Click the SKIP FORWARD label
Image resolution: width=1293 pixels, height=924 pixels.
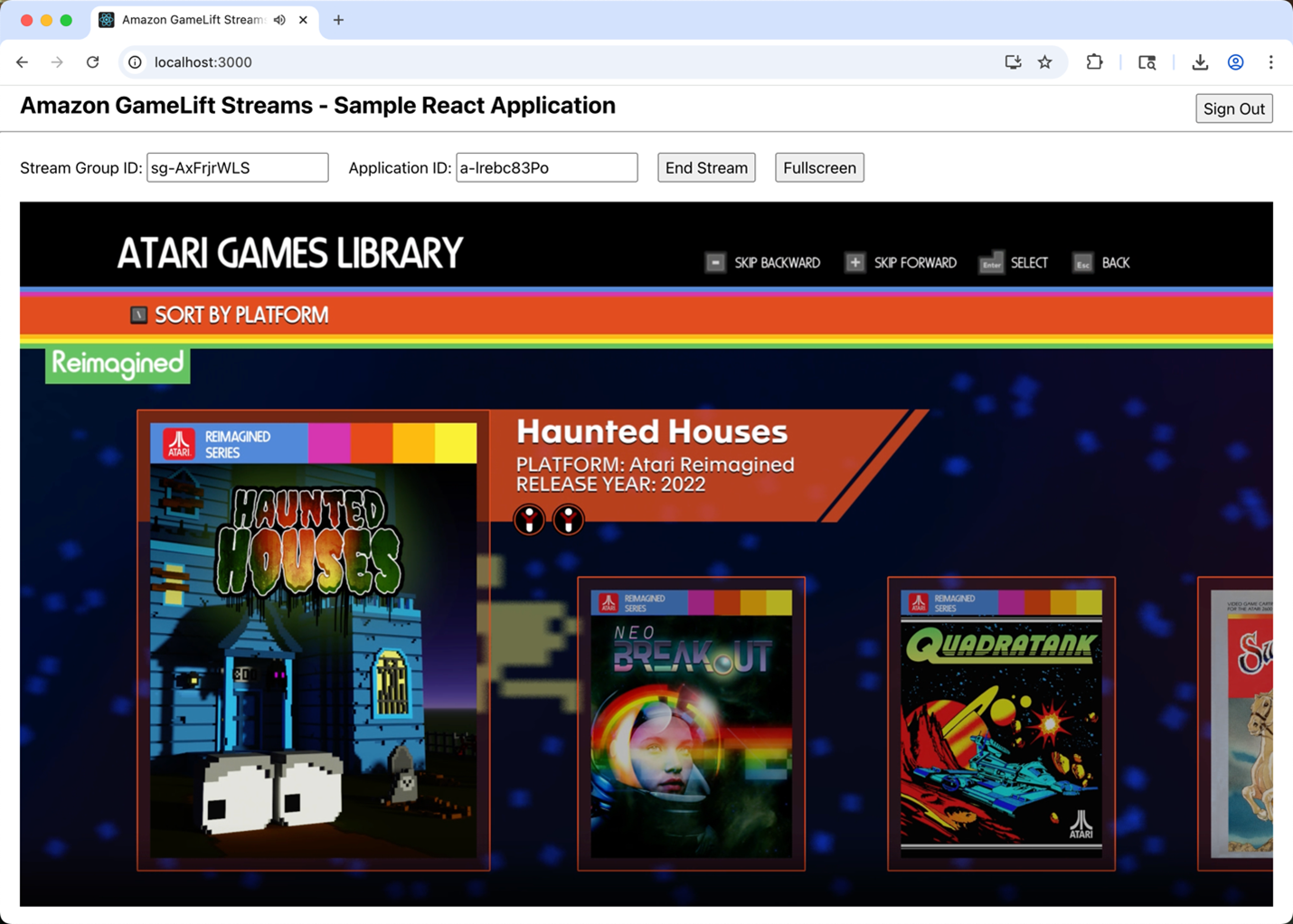tap(915, 263)
